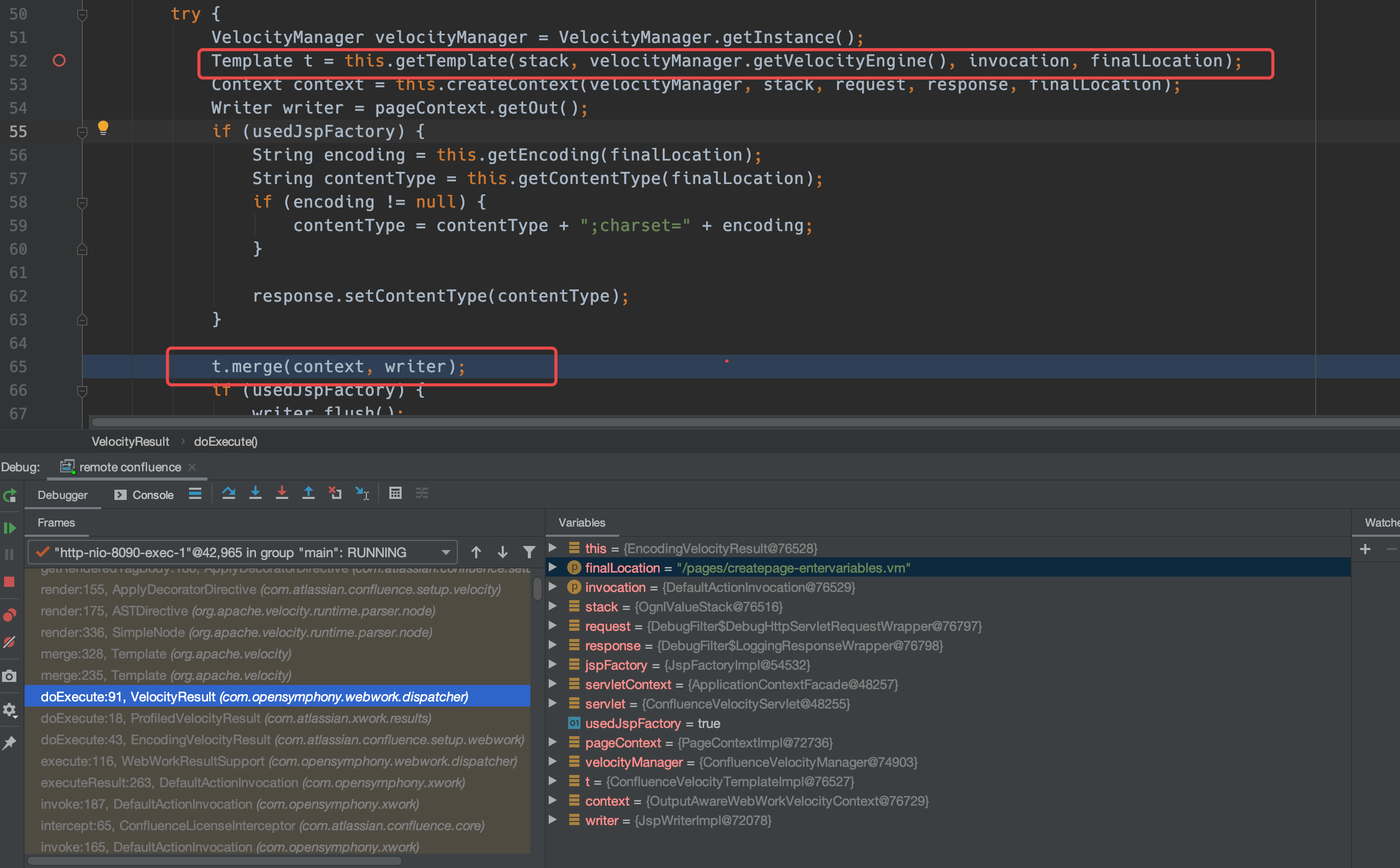Select frame merge:235, Template
Image resolution: width=1400 pixels, height=868 pixels.
tap(278, 675)
